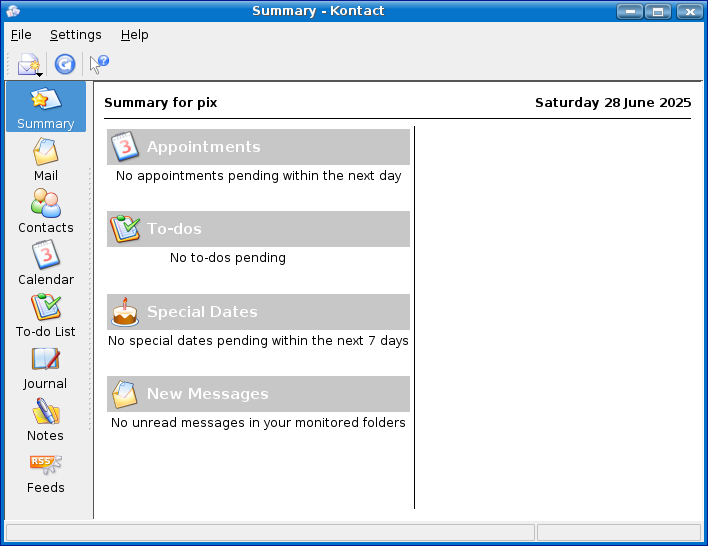Viewport: 708px width, 546px height.
Task: Open the Contacts component
Action: [x=46, y=212]
